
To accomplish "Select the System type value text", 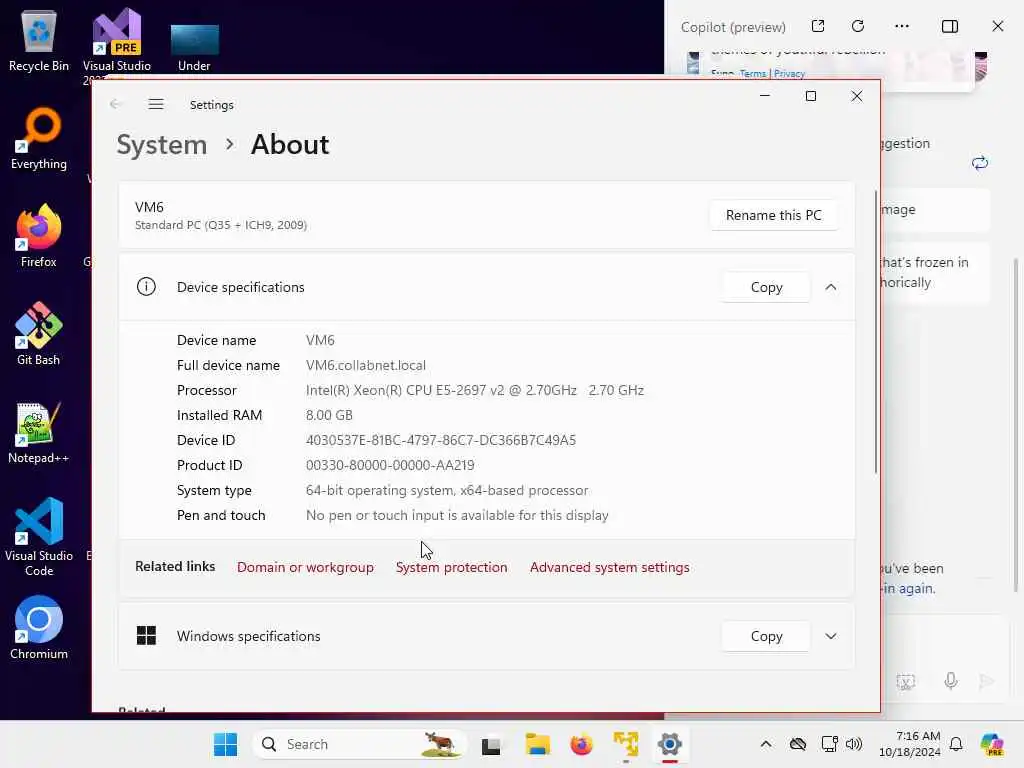I will tap(447, 490).
